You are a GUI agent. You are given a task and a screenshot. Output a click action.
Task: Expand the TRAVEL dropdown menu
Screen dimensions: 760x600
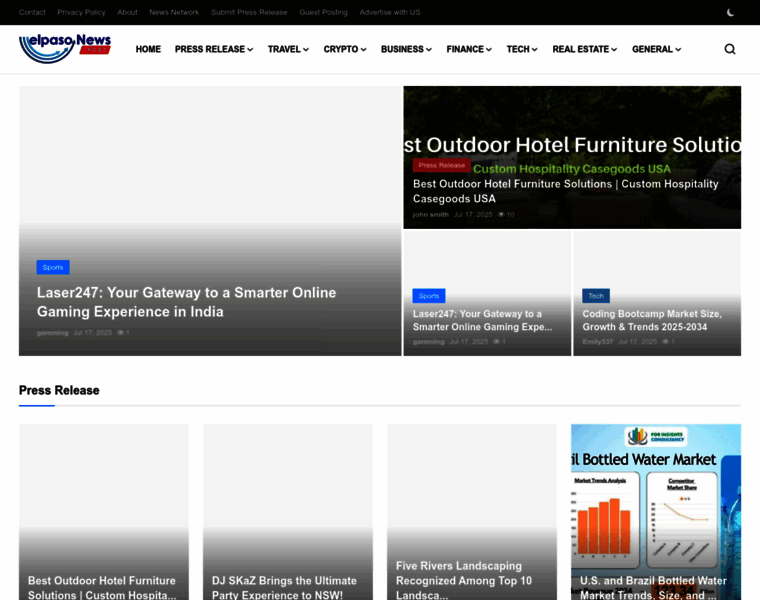[288, 49]
